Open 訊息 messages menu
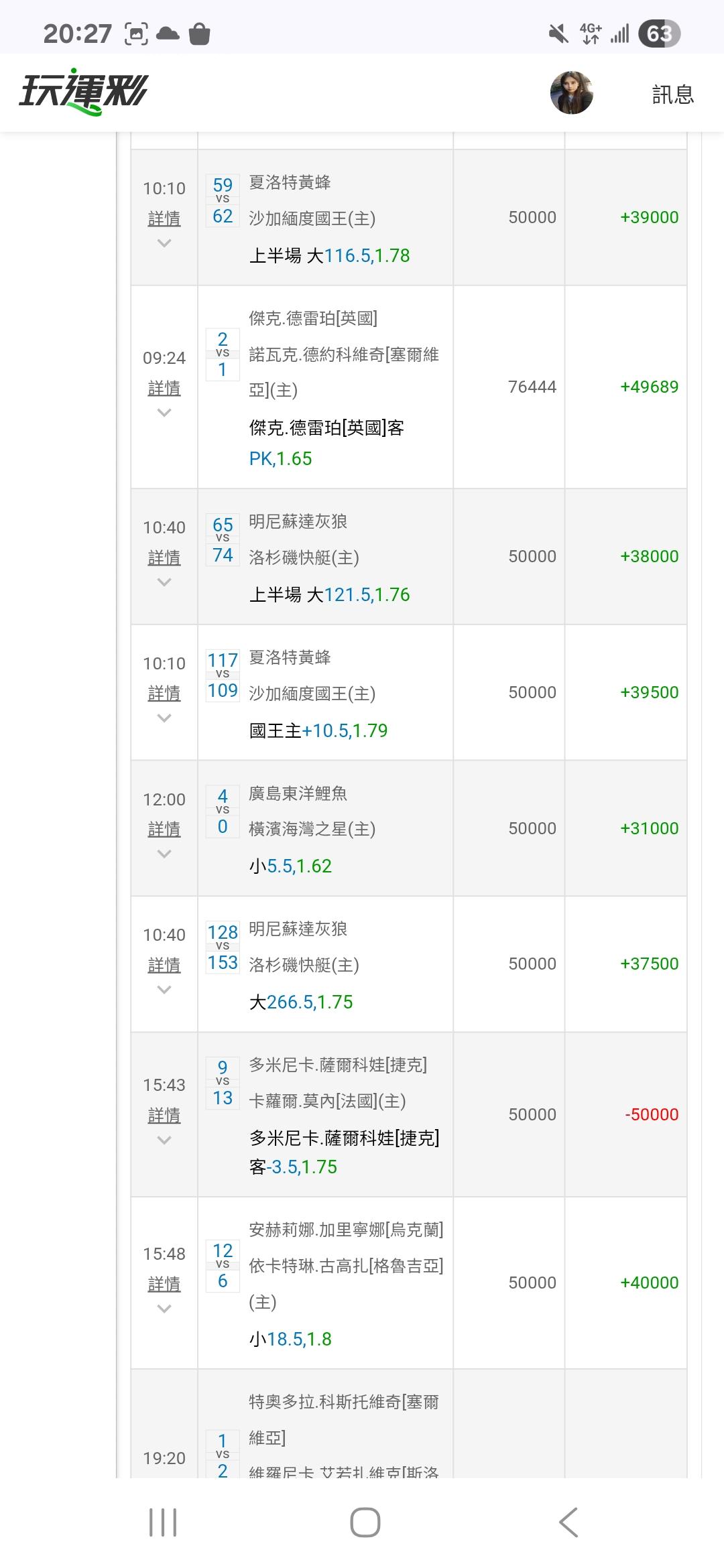This screenshot has width=724, height=1568. coord(672,94)
